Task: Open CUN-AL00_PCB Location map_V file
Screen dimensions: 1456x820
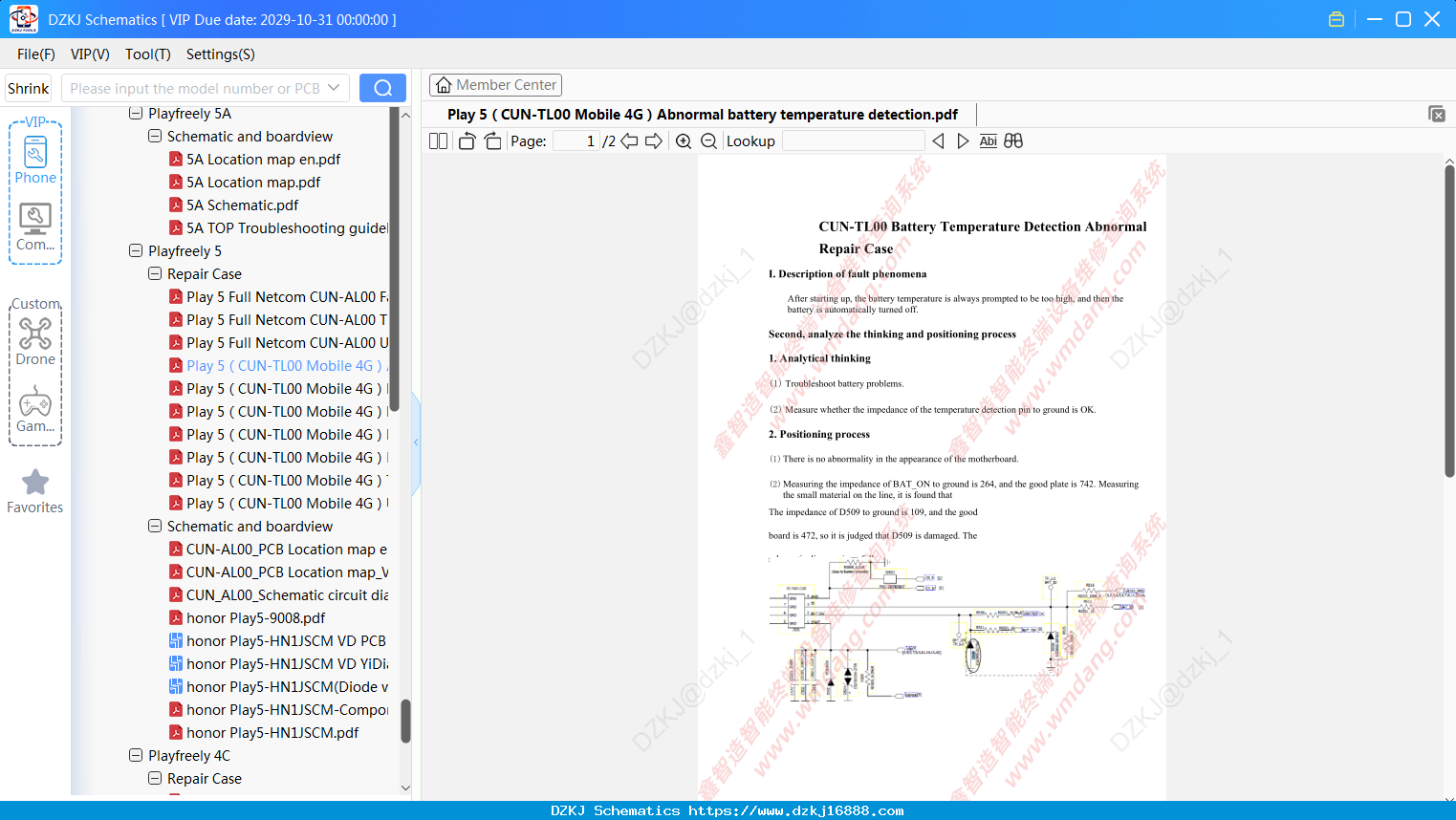Action: (x=287, y=572)
